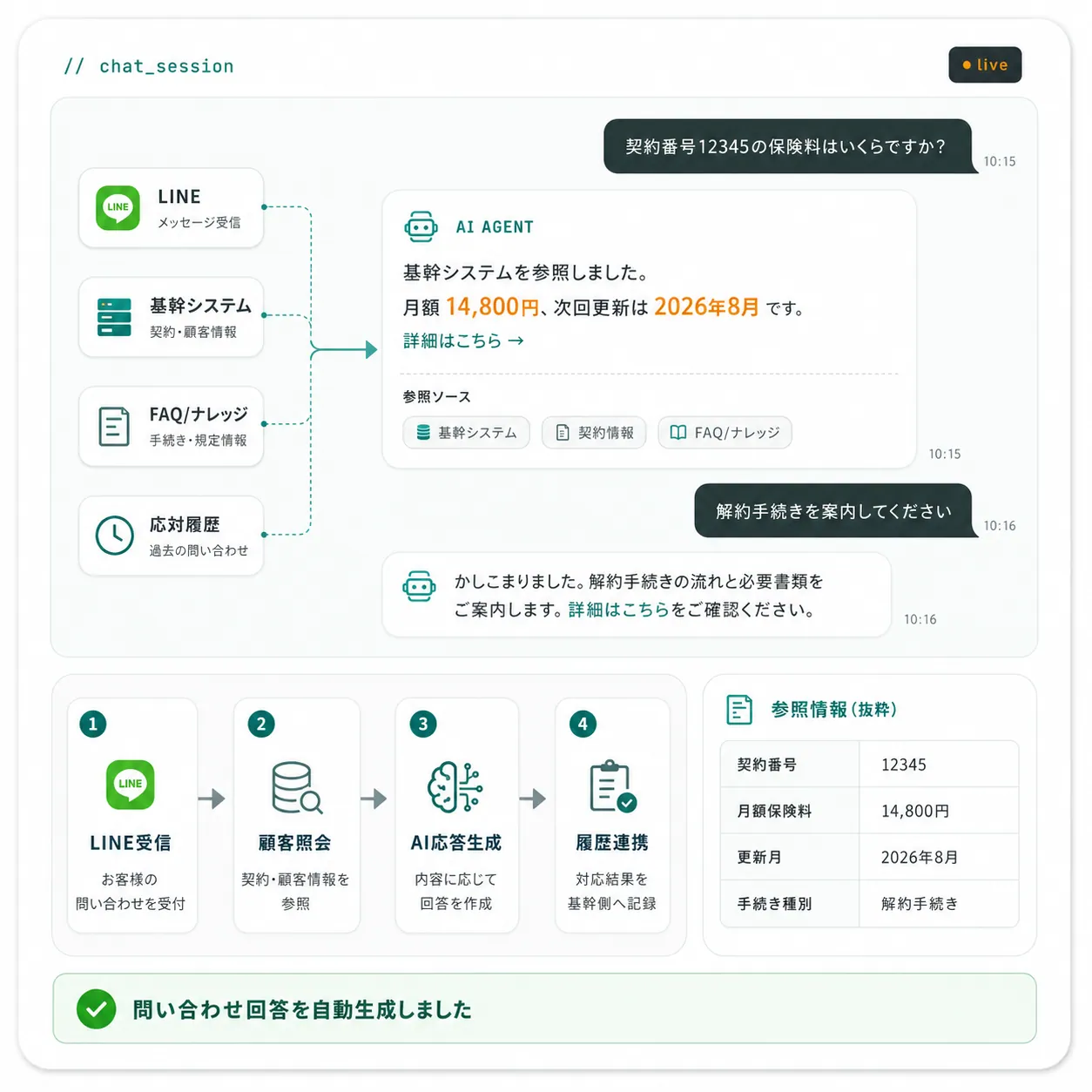
Task: Click the 参照ソース label
Action: tap(436, 397)
